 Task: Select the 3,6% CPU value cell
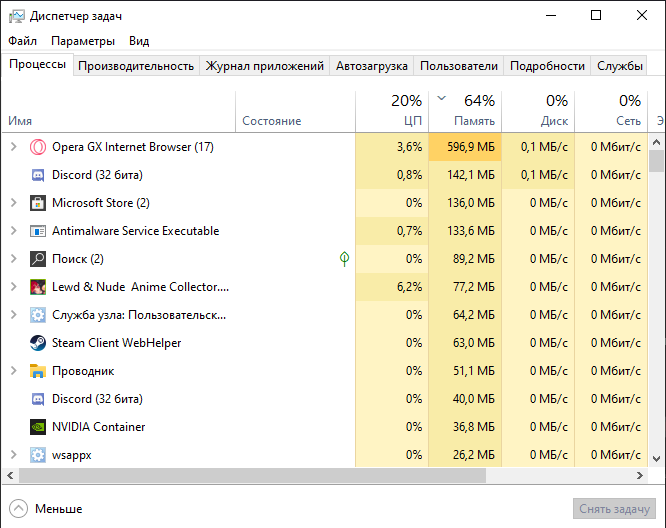point(392,147)
